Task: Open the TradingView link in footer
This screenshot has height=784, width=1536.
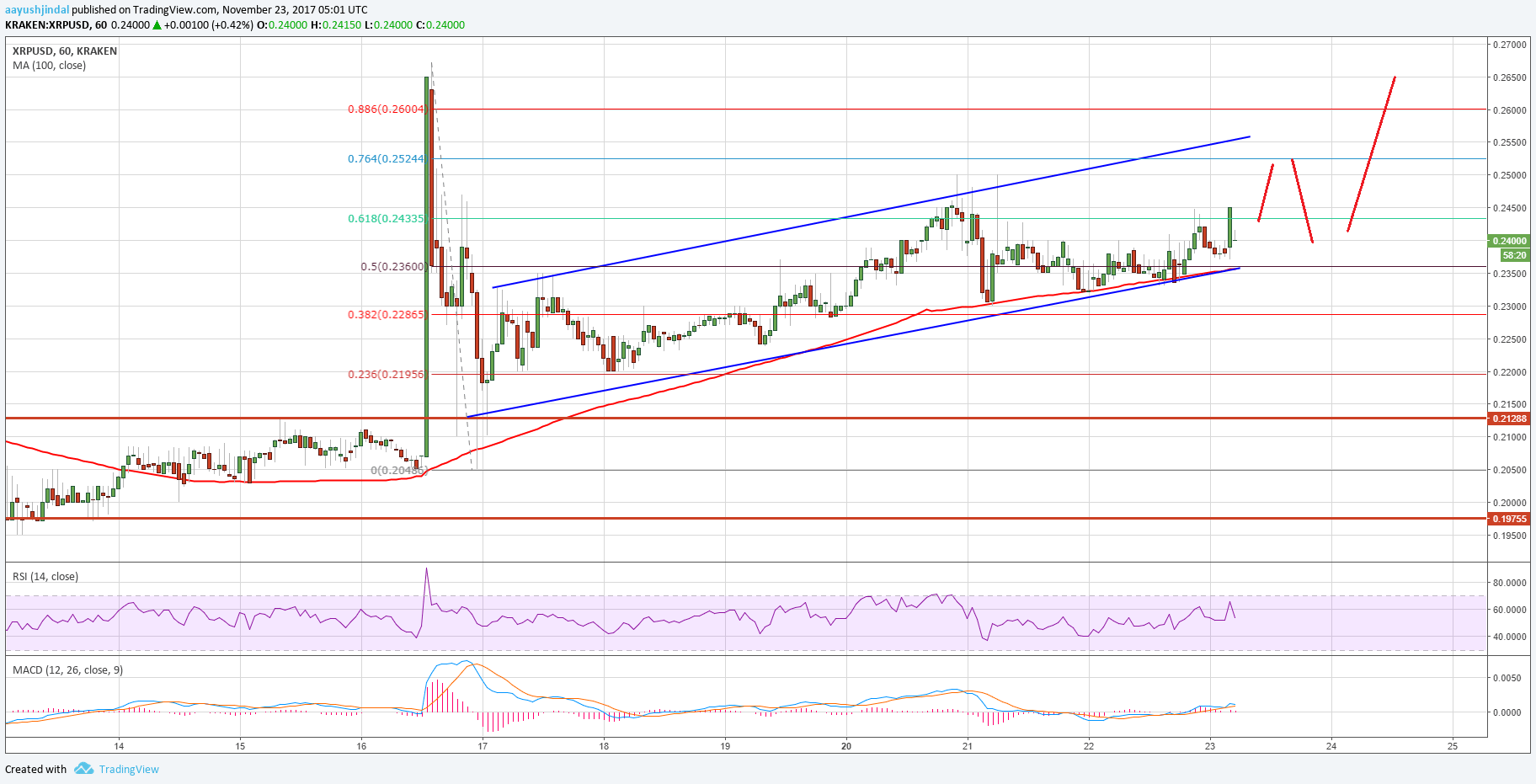Action: [x=129, y=769]
